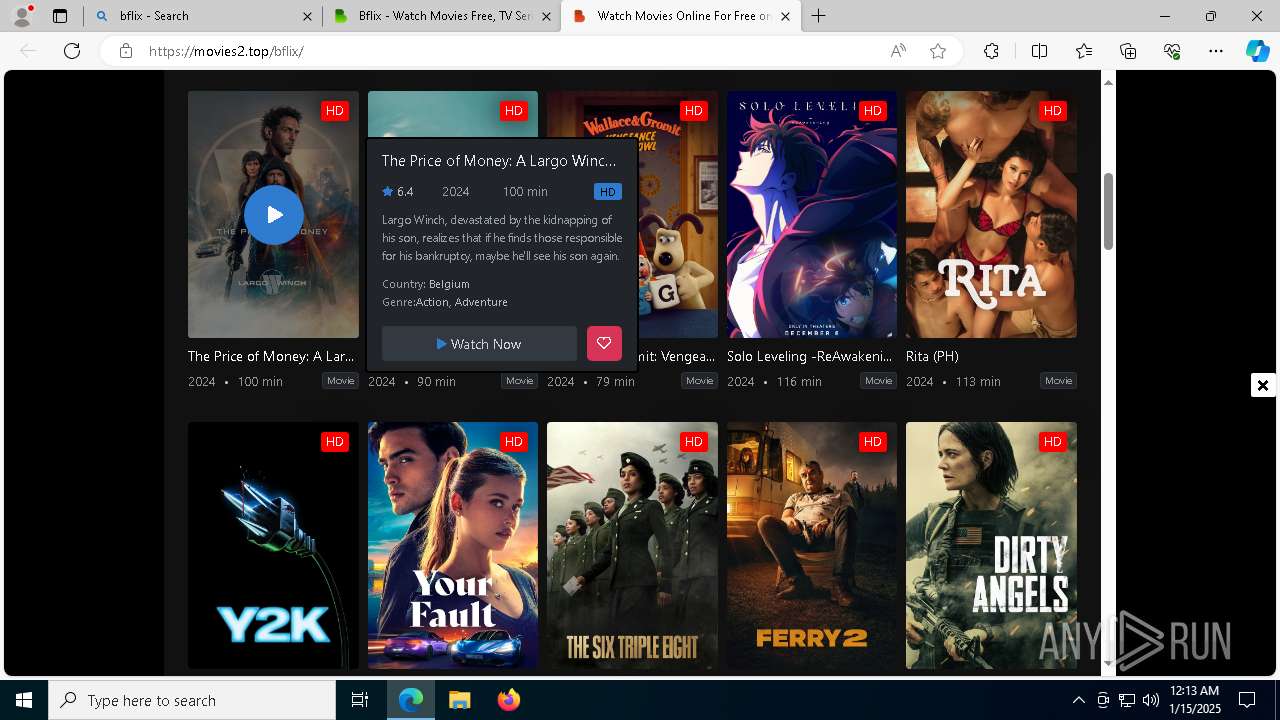Switch to Bflix - Watch Movies Free tab
Viewport: 1280px width, 720px height.
tap(443, 16)
